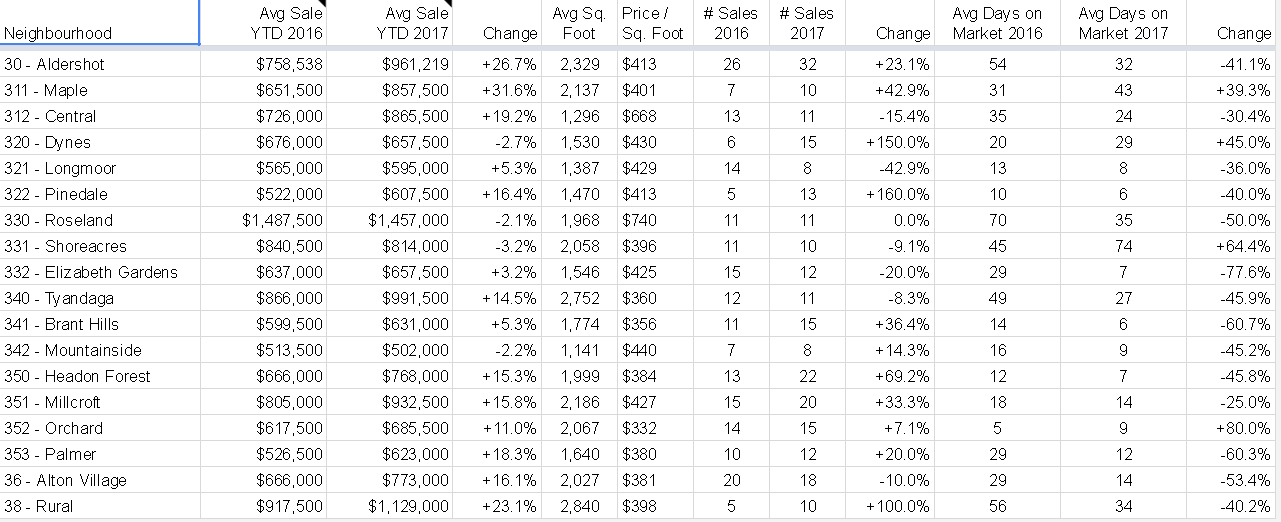Viewport: 1281px width, 522px height.
Task: Click the $1,129,000 Rural 2017 sale cell
Action: coord(390,506)
